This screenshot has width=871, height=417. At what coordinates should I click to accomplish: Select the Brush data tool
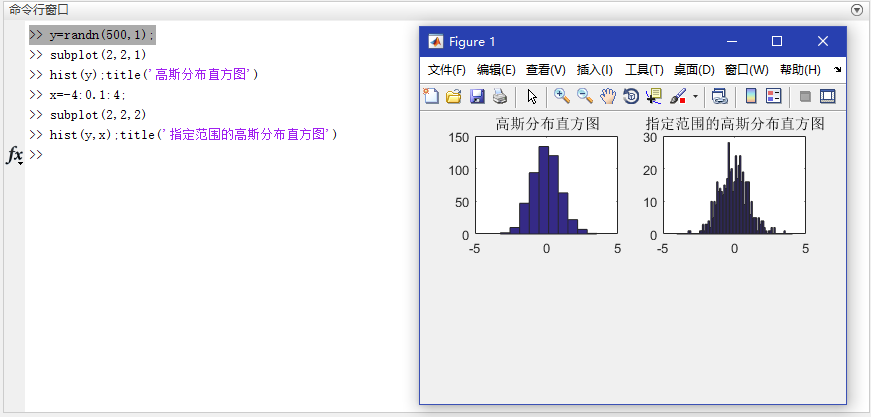pyautogui.click(x=678, y=97)
